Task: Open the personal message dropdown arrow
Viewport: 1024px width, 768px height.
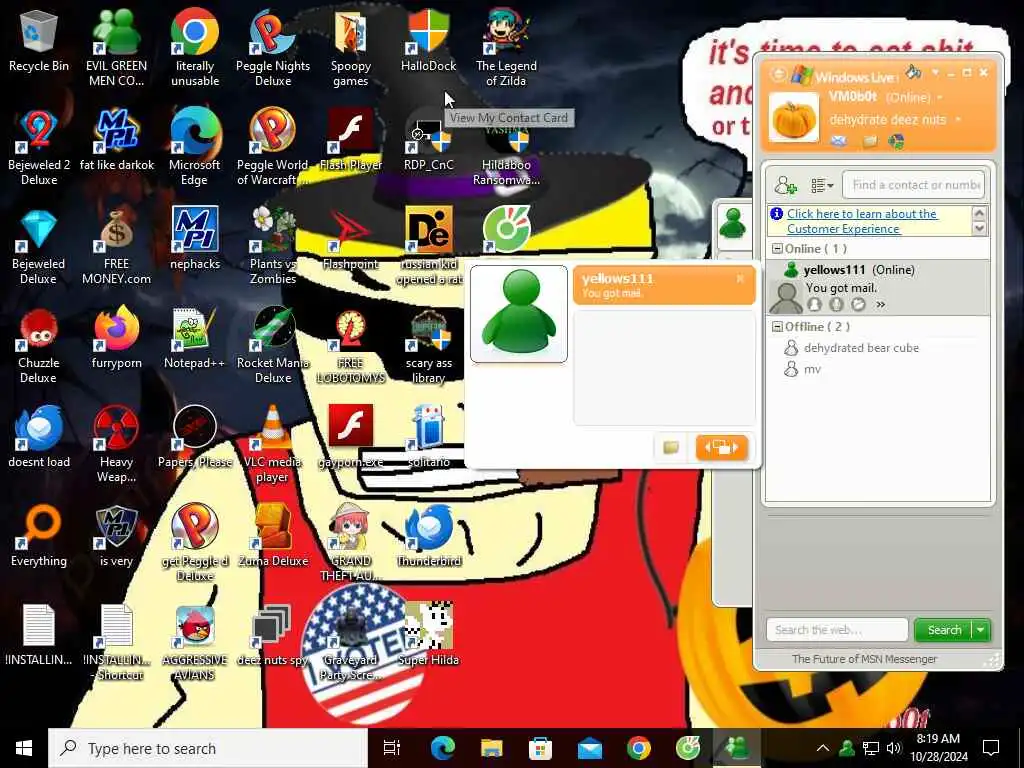Action: click(958, 120)
